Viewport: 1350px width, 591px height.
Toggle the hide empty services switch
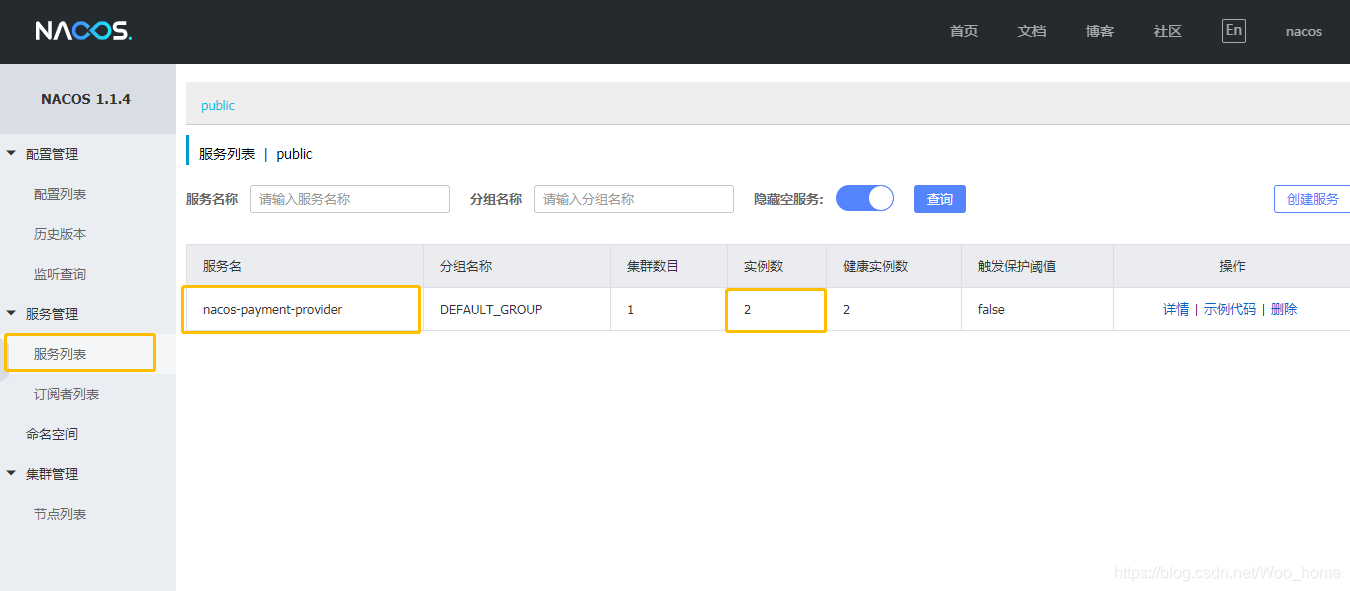(x=865, y=198)
